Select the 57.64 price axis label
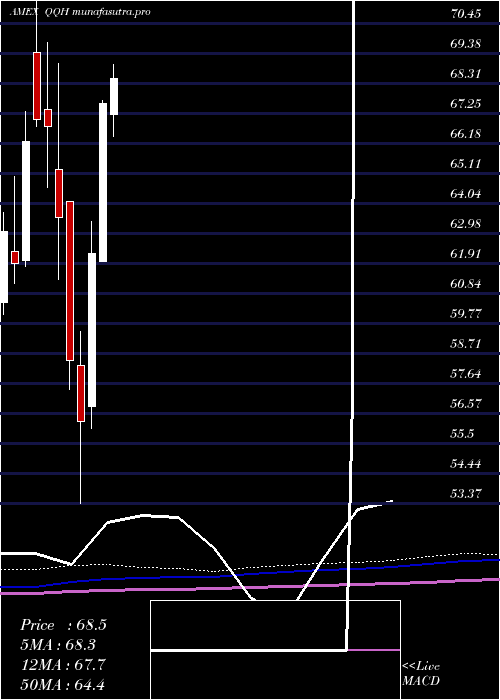 point(466,374)
